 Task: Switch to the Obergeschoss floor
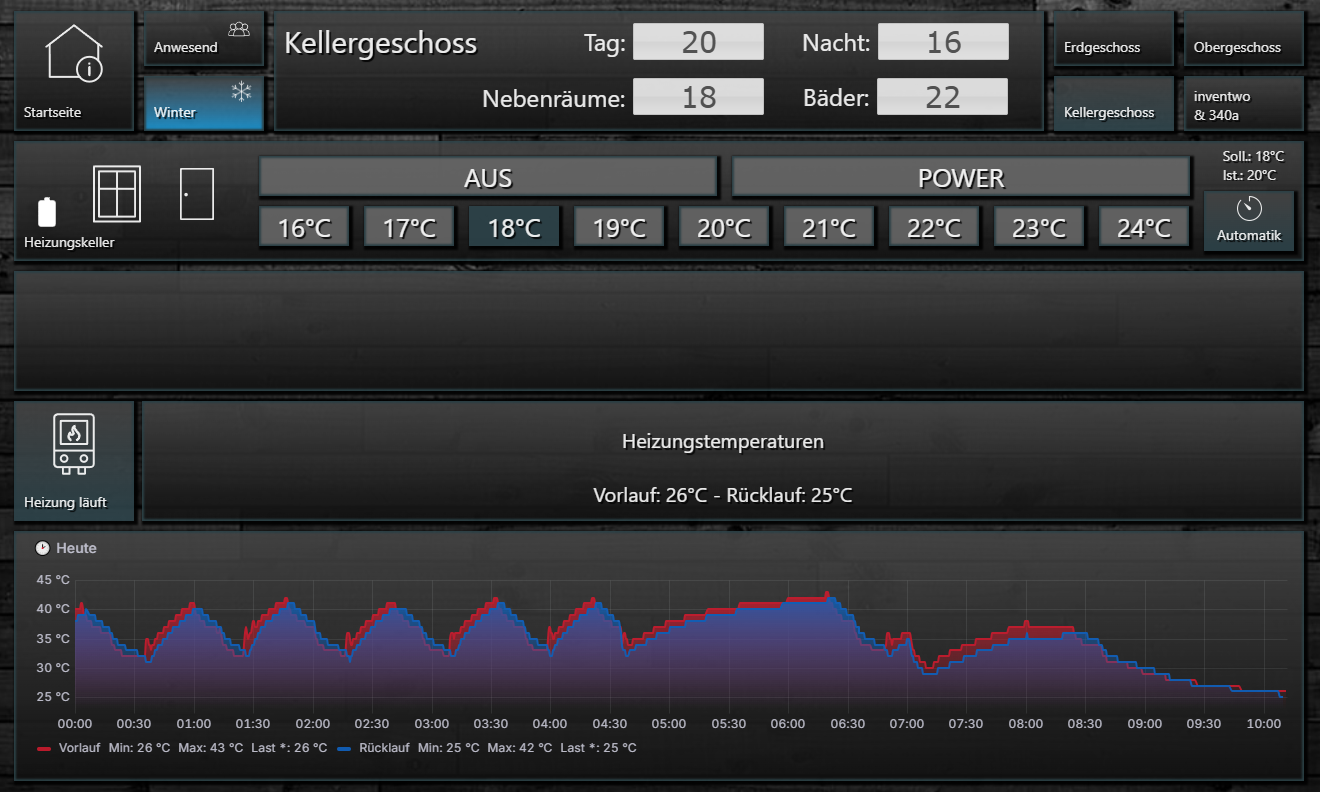click(1244, 39)
